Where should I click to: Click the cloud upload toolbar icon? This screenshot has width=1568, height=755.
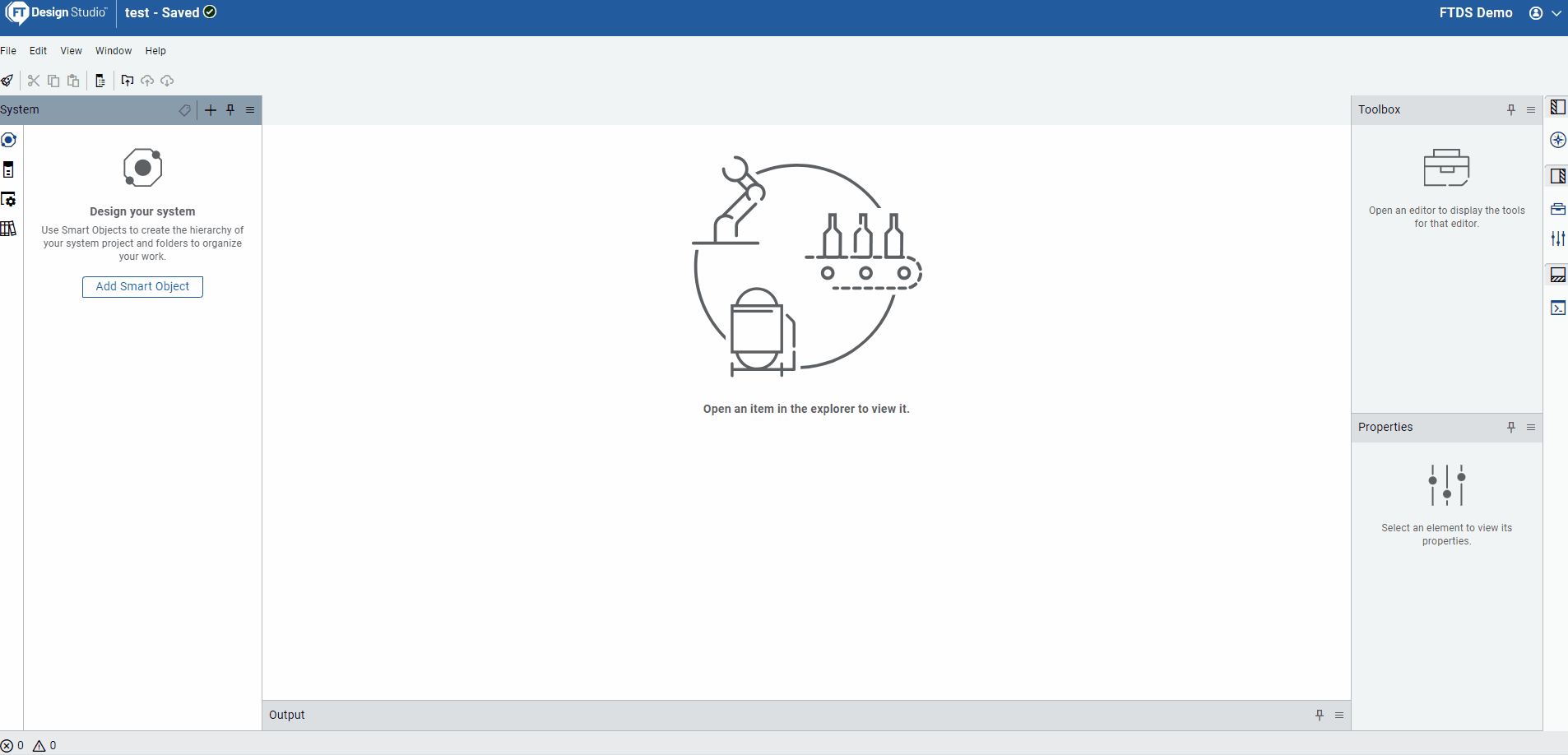tap(147, 81)
